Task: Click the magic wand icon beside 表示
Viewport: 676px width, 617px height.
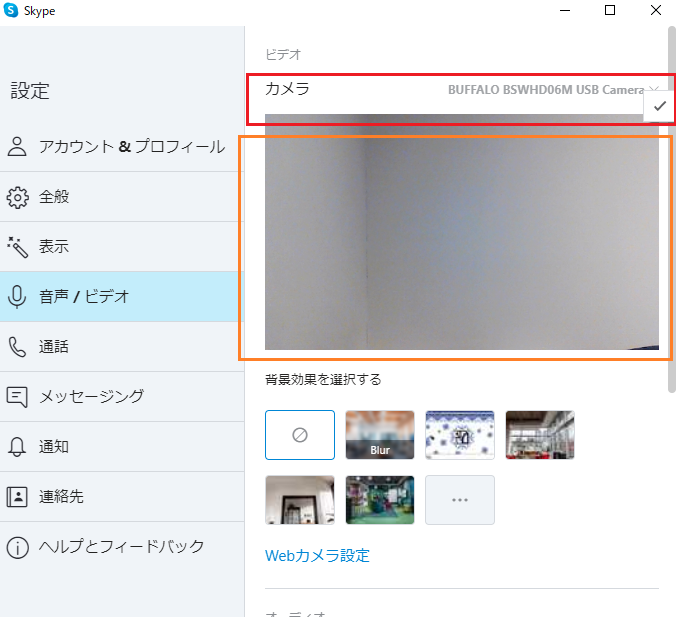Action: (17, 247)
